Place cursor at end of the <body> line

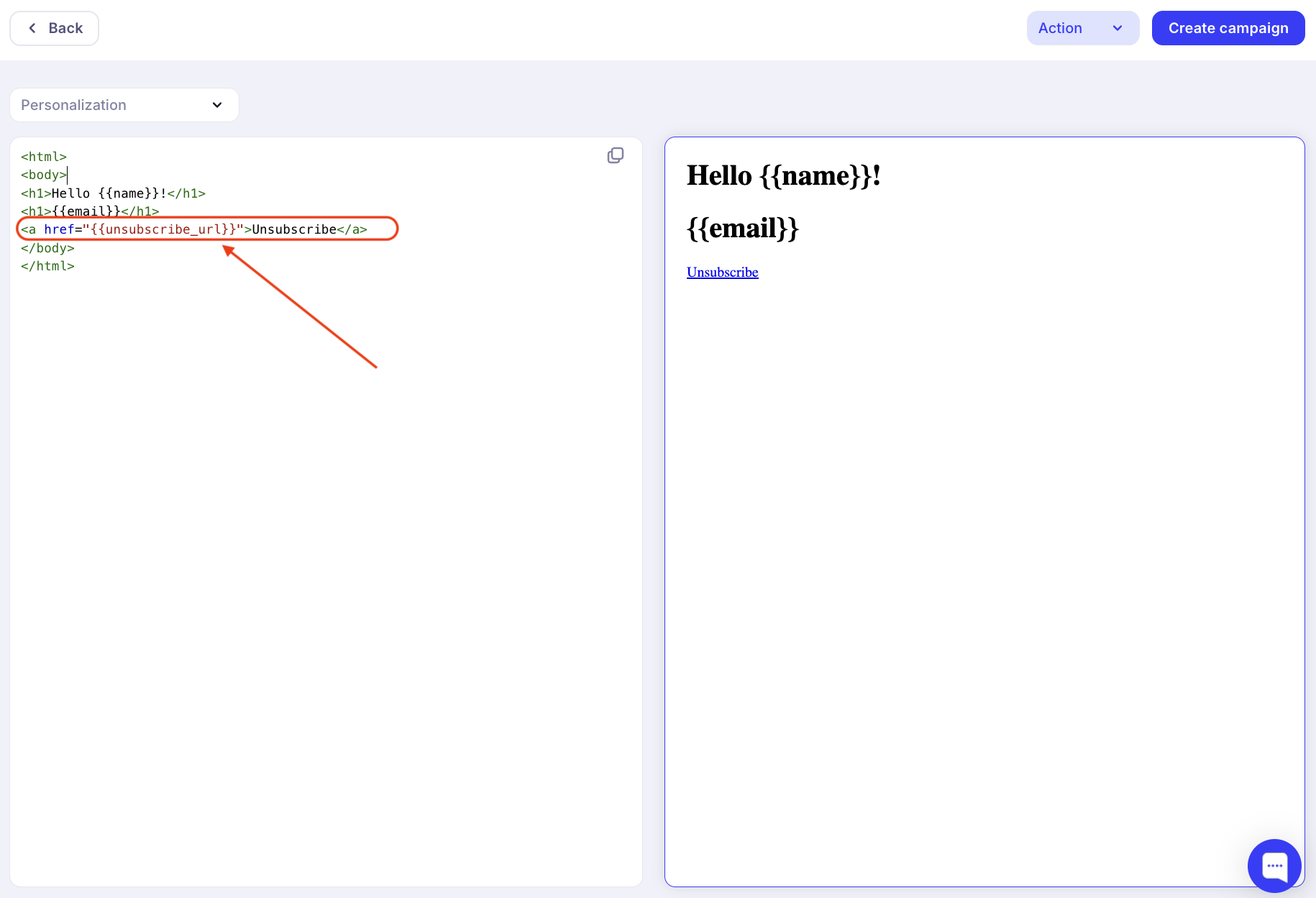(x=67, y=175)
